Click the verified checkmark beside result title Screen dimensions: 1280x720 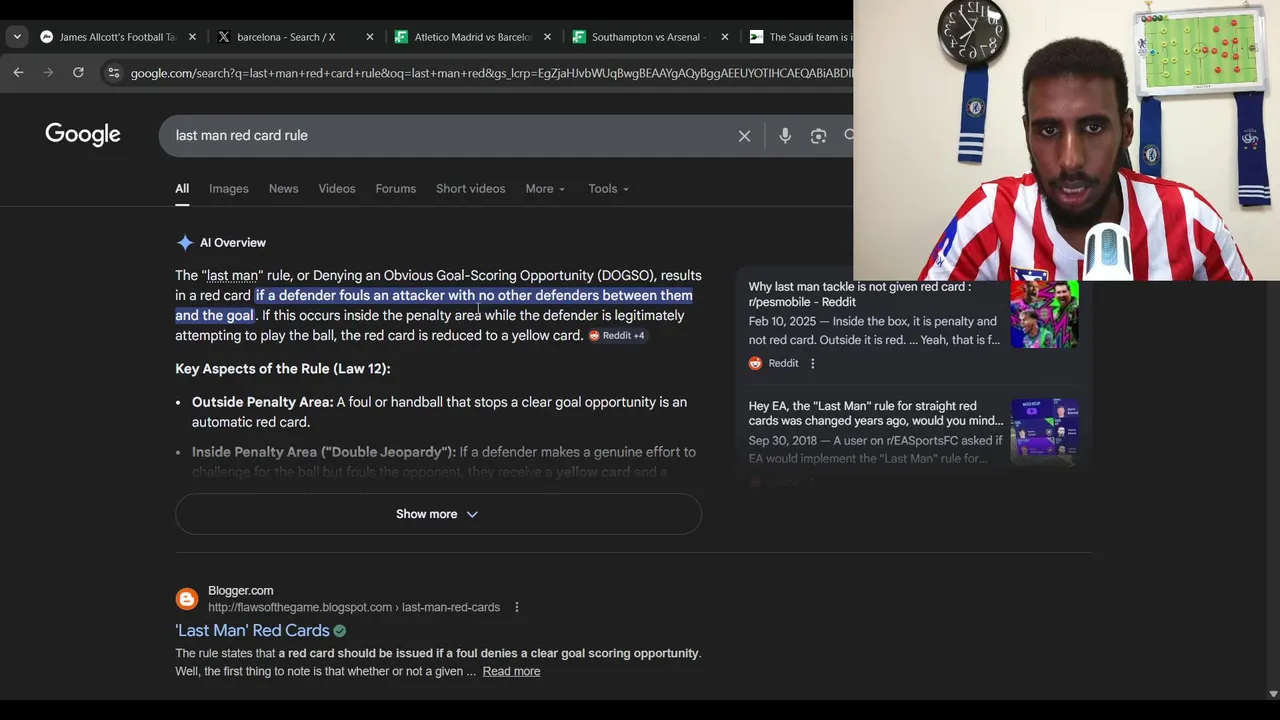click(x=340, y=631)
